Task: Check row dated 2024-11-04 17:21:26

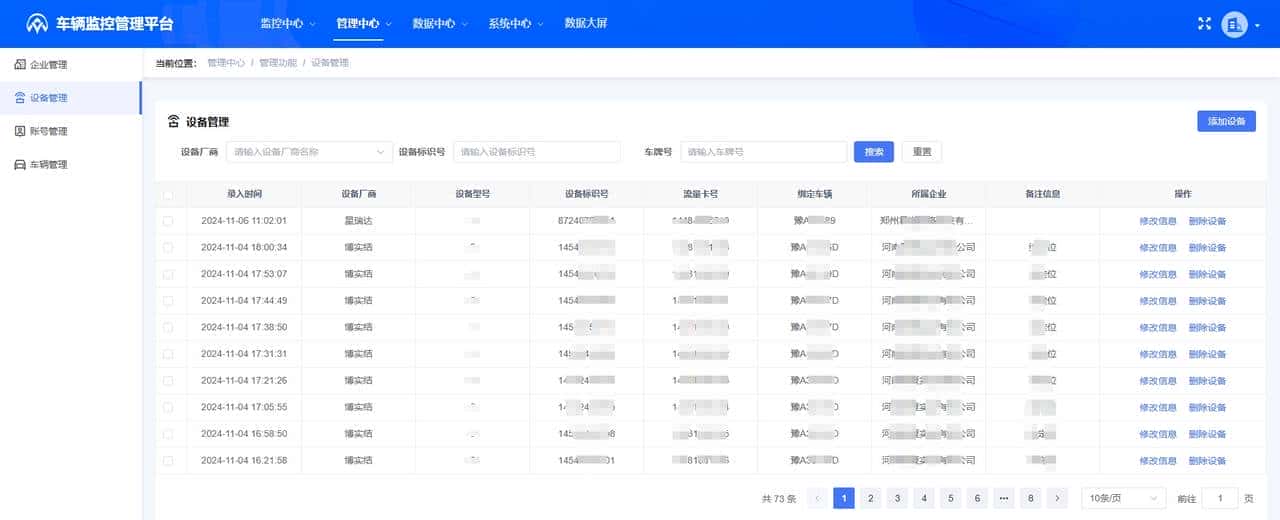Action: [x=168, y=381]
